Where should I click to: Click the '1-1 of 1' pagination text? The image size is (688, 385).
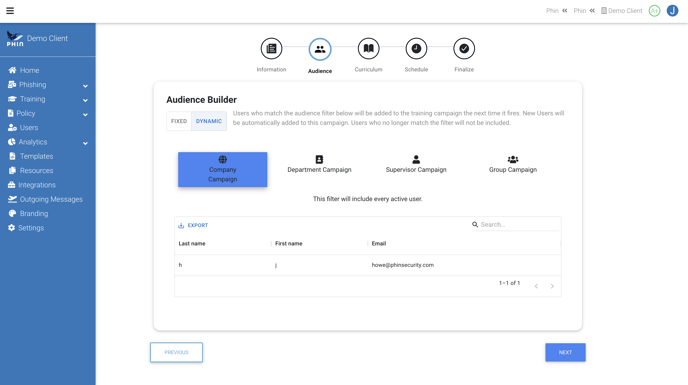[x=509, y=283]
